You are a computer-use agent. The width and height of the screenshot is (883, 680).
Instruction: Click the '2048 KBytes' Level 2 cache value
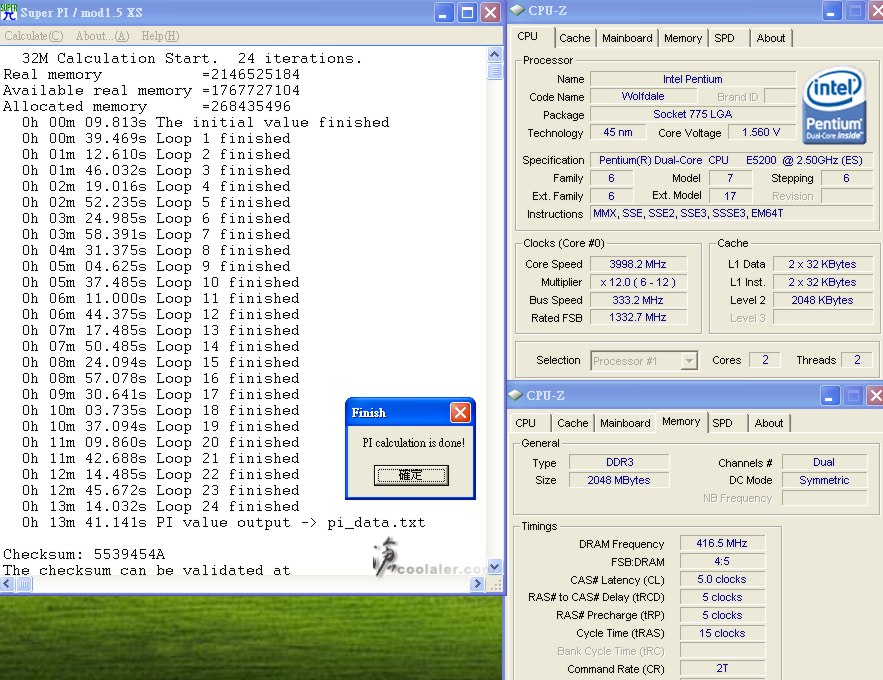click(822, 300)
